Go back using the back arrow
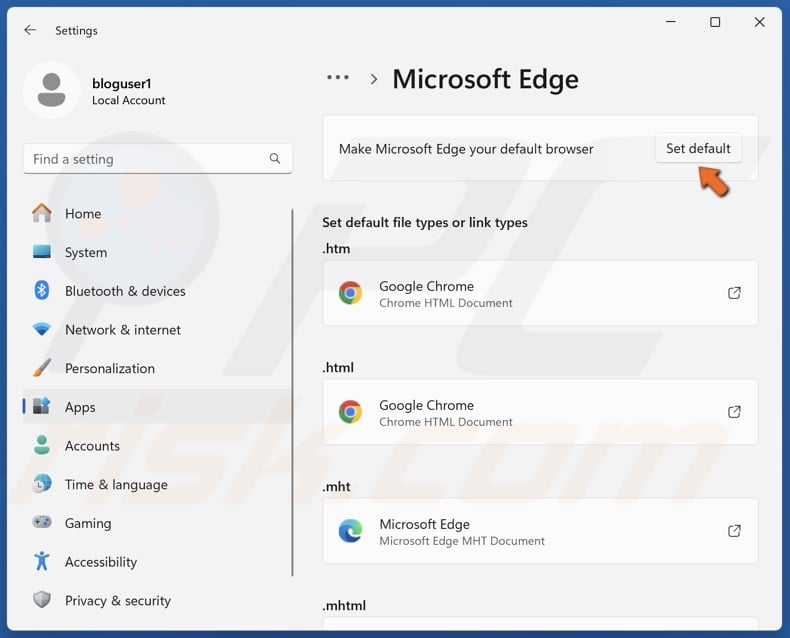 pyautogui.click(x=30, y=30)
